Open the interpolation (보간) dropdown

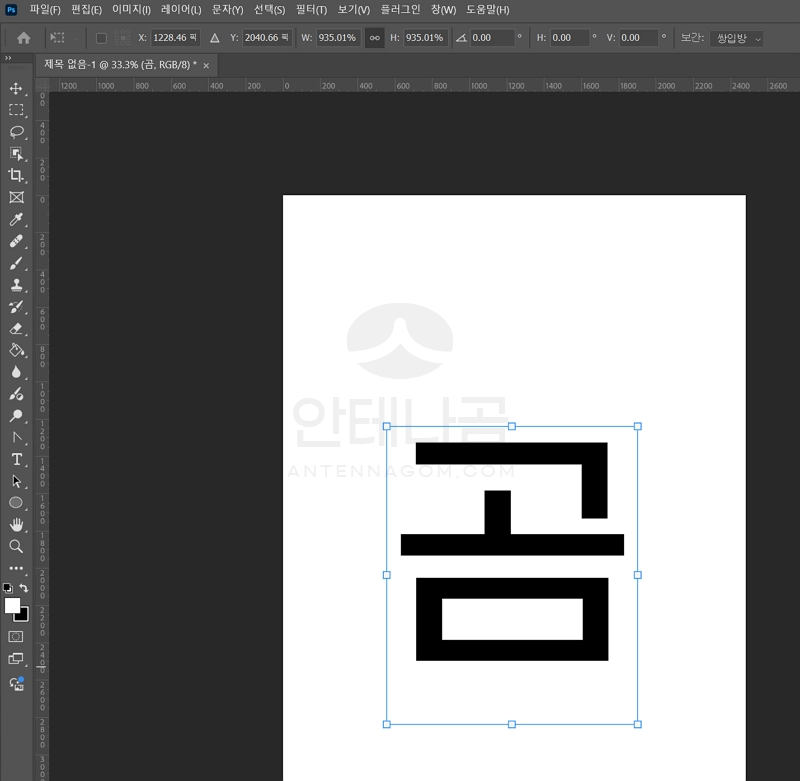click(x=737, y=38)
